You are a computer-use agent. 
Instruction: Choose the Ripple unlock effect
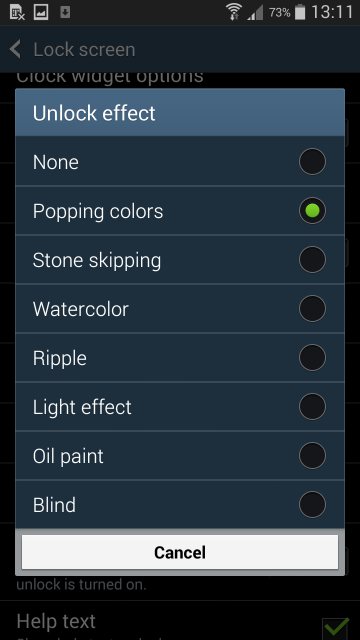click(180, 358)
